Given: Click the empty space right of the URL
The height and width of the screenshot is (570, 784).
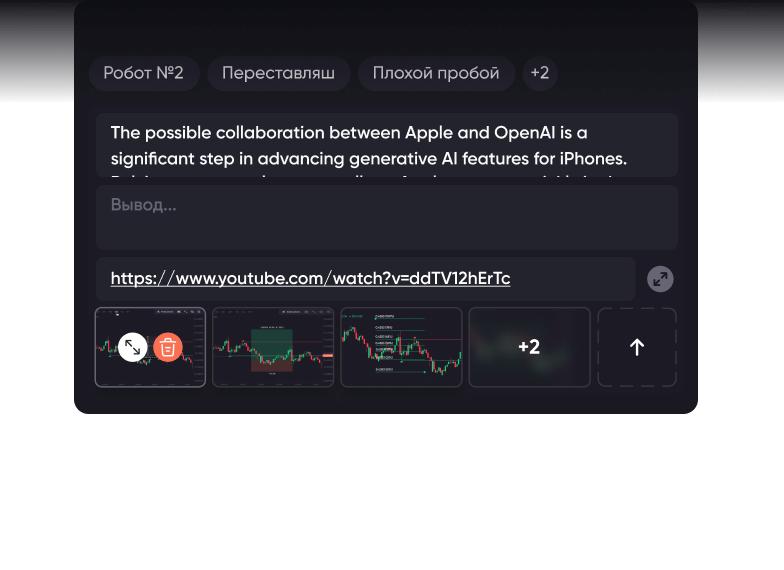Looking at the screenshot, I should click(575, 279).
